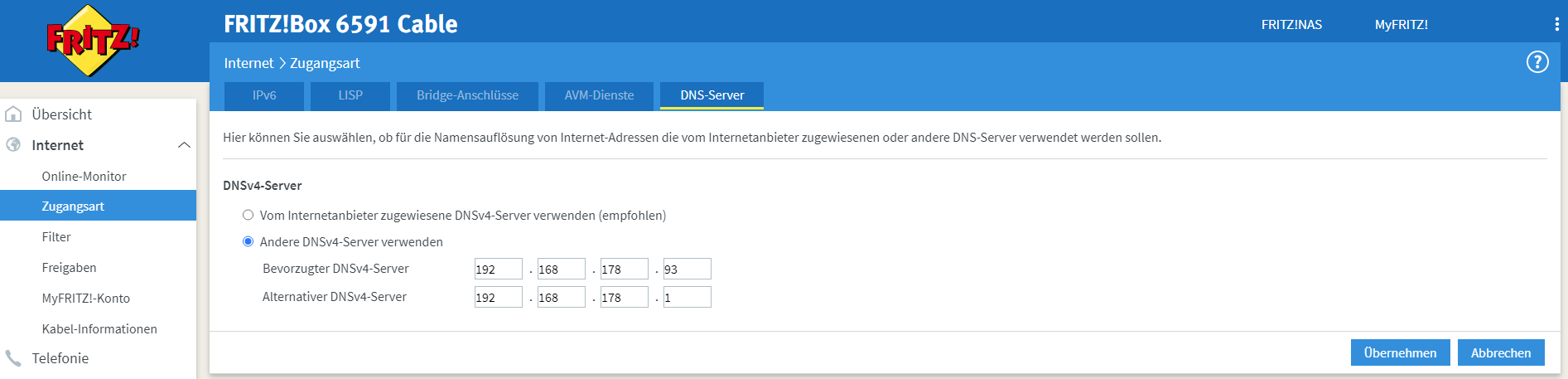Click the 'FRITZ!Box 6591 Cable' title
This screenshot has width=1568, height=379.
tap(340, 24)
